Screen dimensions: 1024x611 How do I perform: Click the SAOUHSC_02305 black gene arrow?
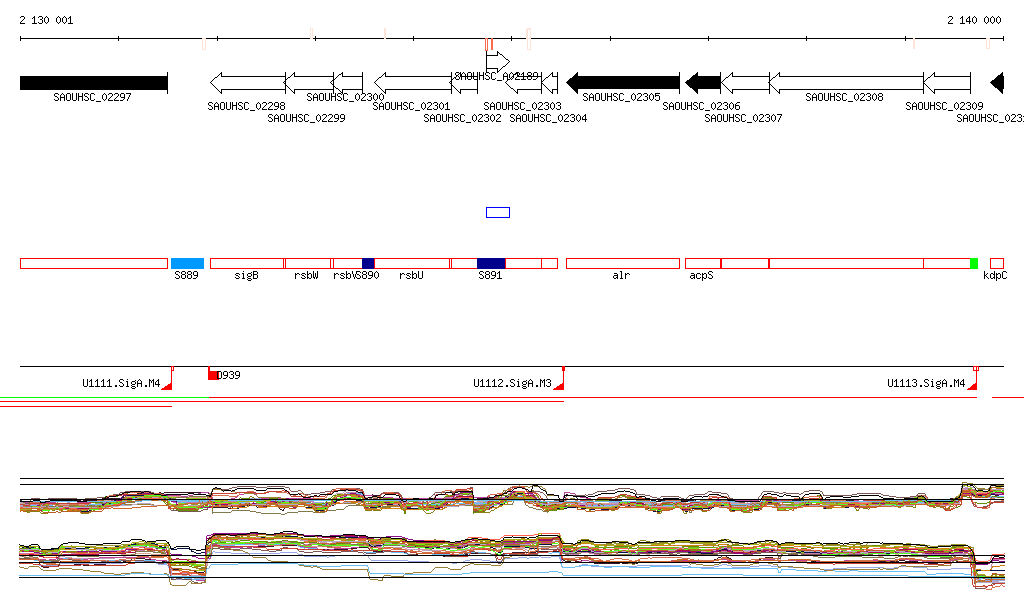click(x=623, y=82)
